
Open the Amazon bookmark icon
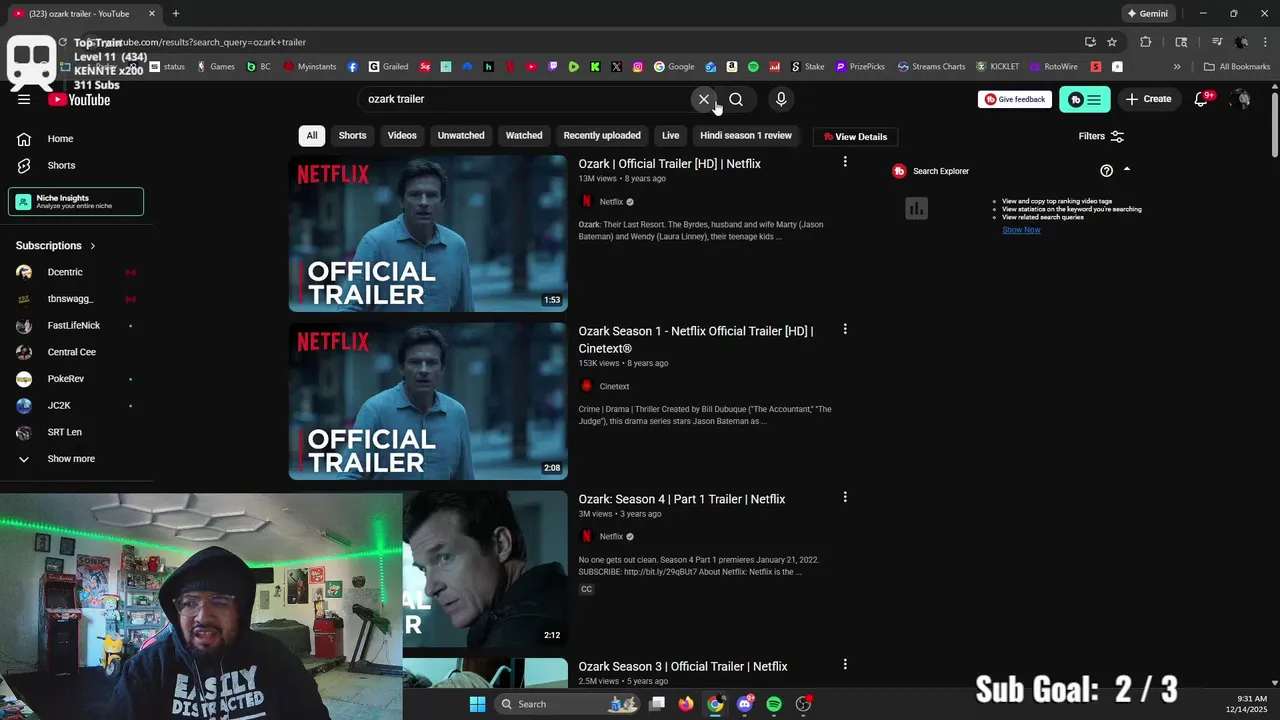tap(732, 67)
